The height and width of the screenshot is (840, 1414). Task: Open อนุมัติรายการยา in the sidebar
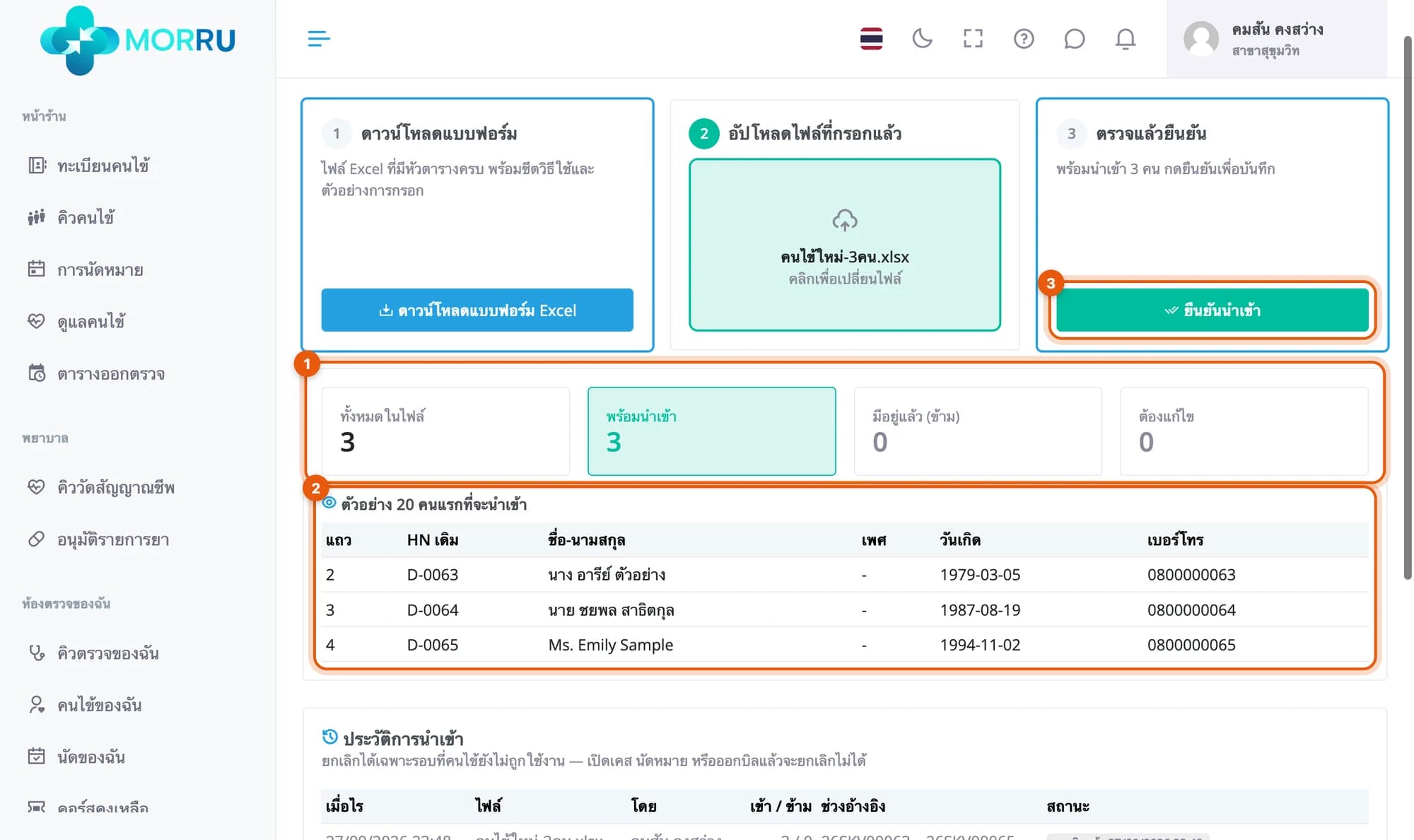[113, 539]
